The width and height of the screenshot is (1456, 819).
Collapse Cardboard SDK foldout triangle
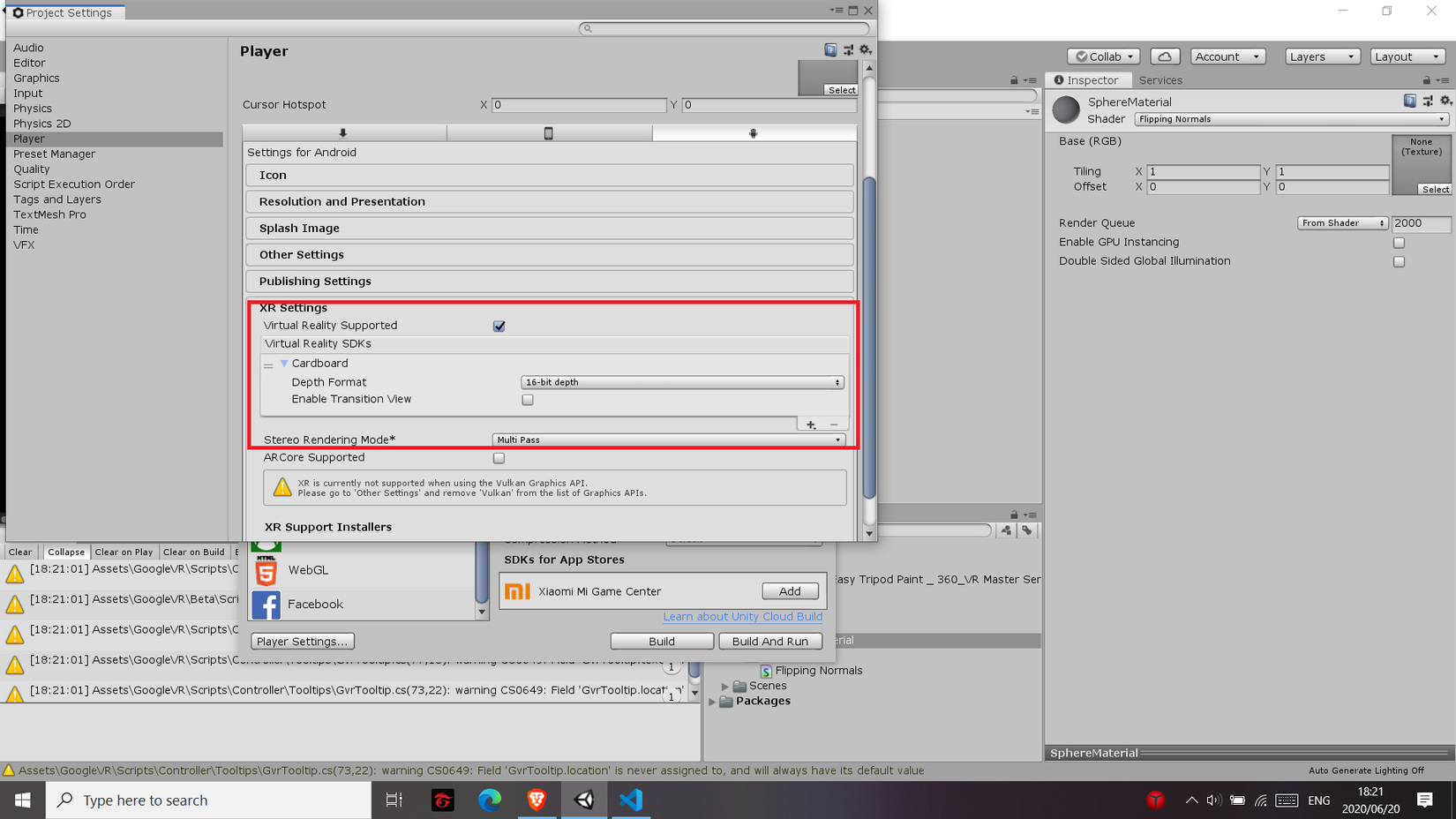(284, 364)
